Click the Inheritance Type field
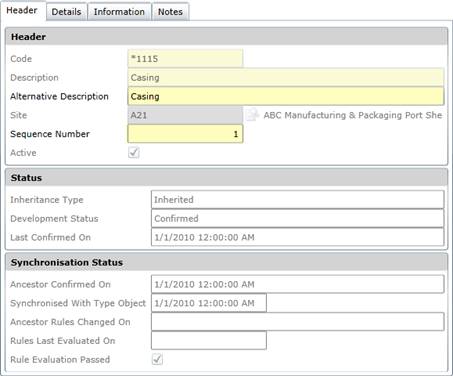 (298, 200)
